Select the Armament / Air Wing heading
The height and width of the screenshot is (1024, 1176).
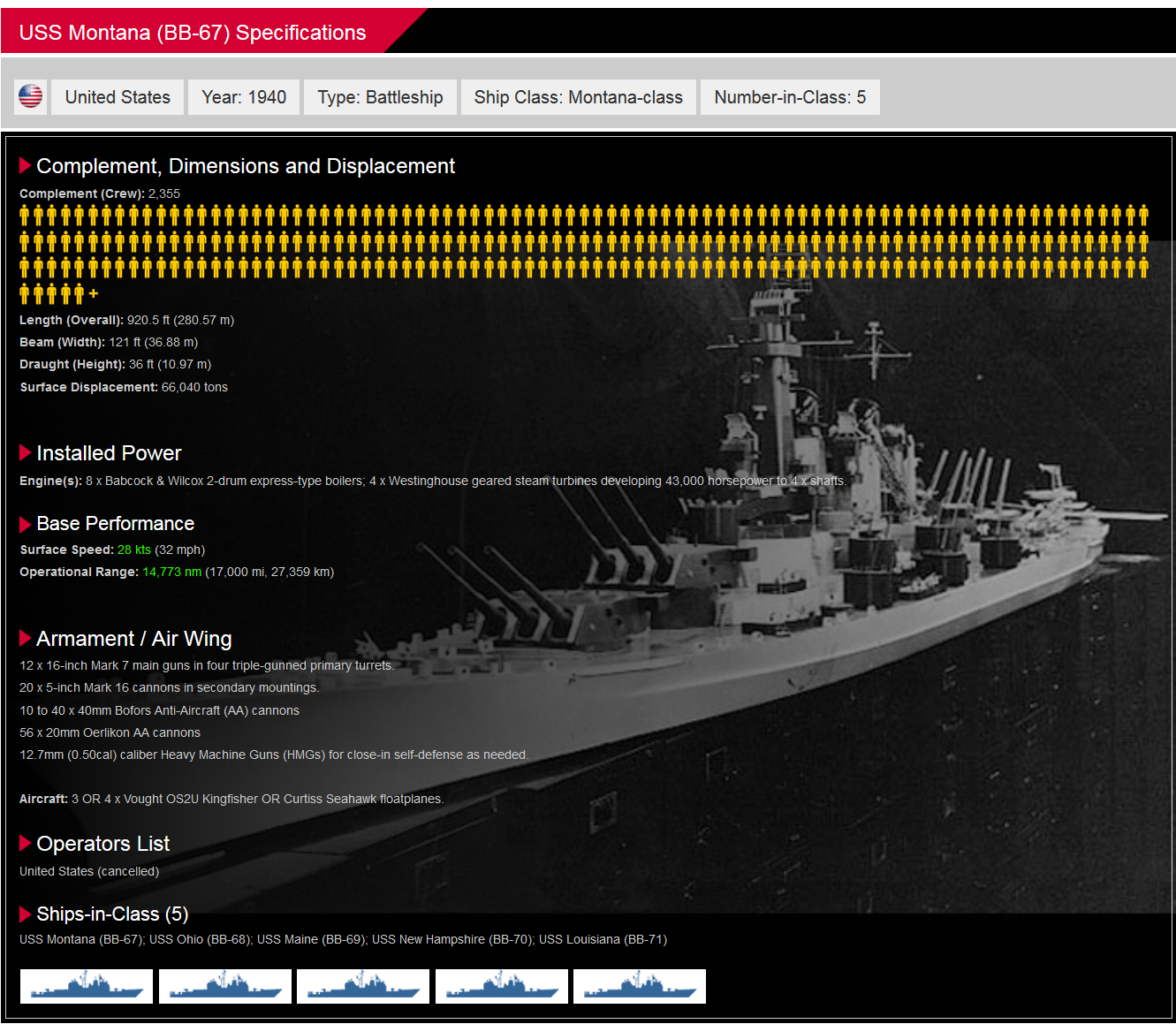pyautogui.click(x=134, y=639)
